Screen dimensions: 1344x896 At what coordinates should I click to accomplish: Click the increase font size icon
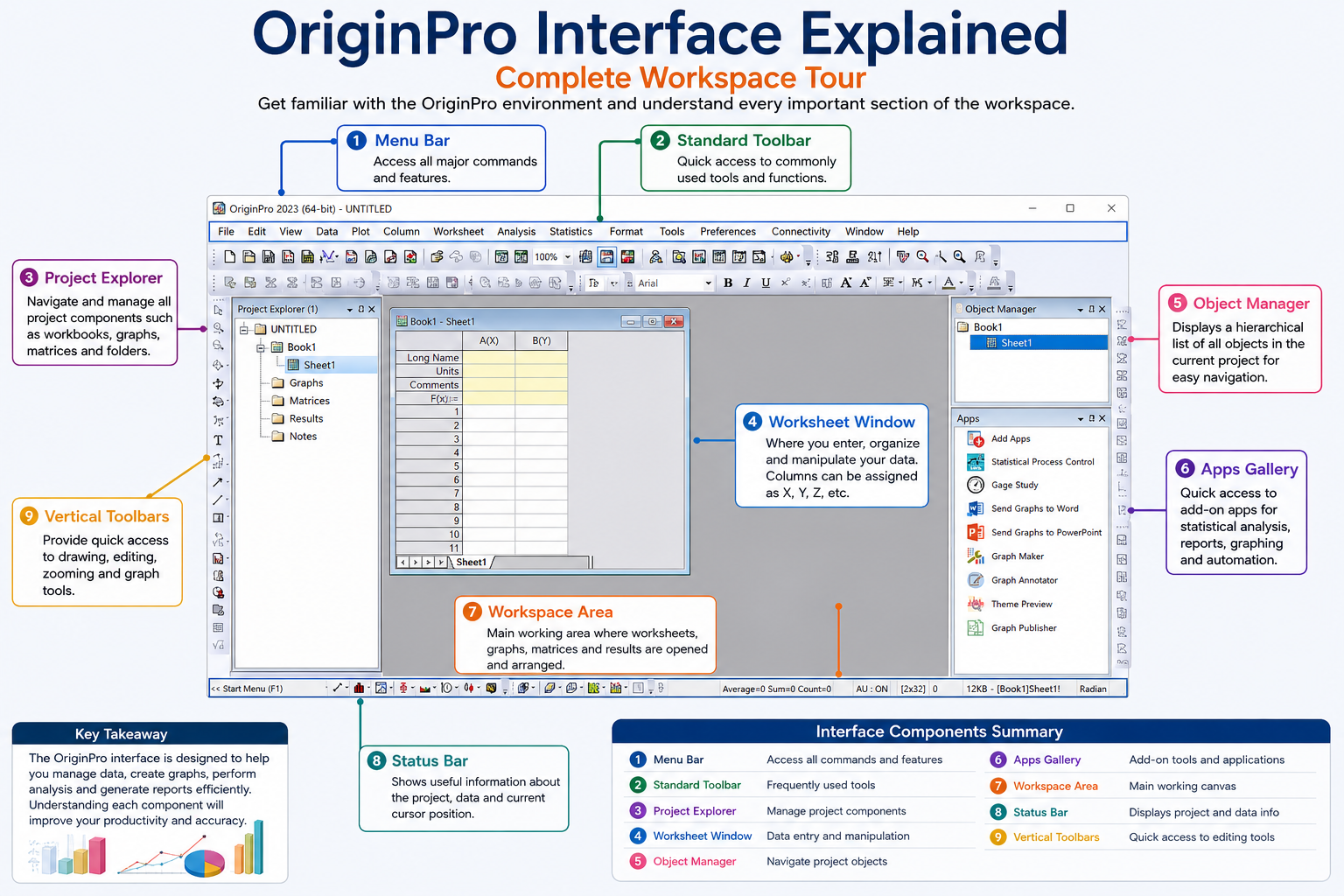pyautogui.click(x=845, y=283)
